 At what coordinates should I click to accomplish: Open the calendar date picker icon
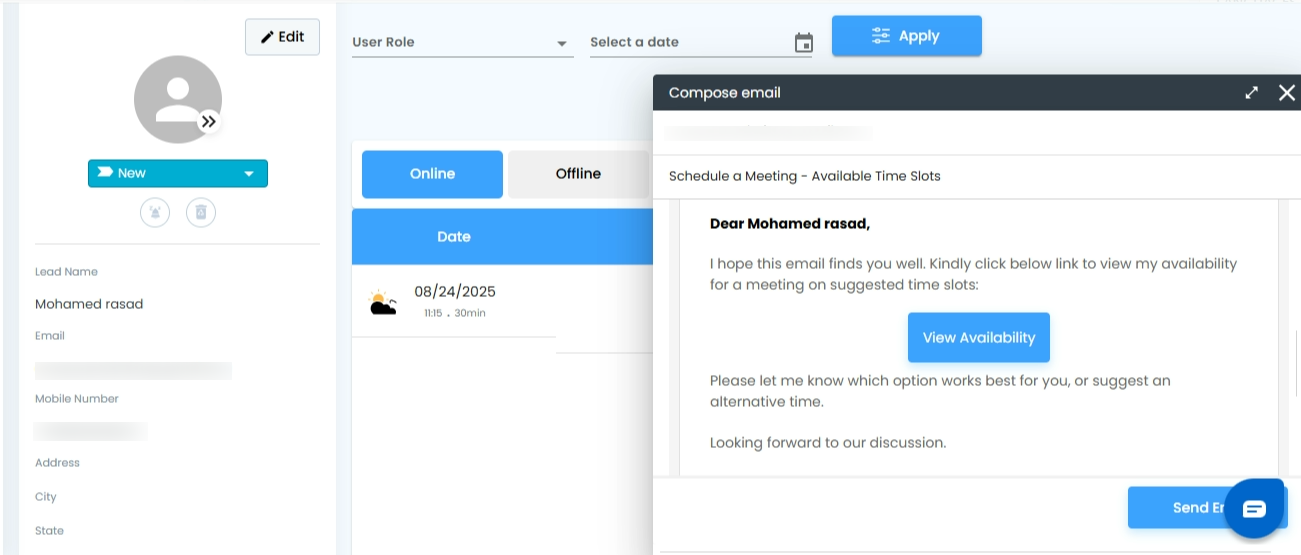tap(803, 43)
